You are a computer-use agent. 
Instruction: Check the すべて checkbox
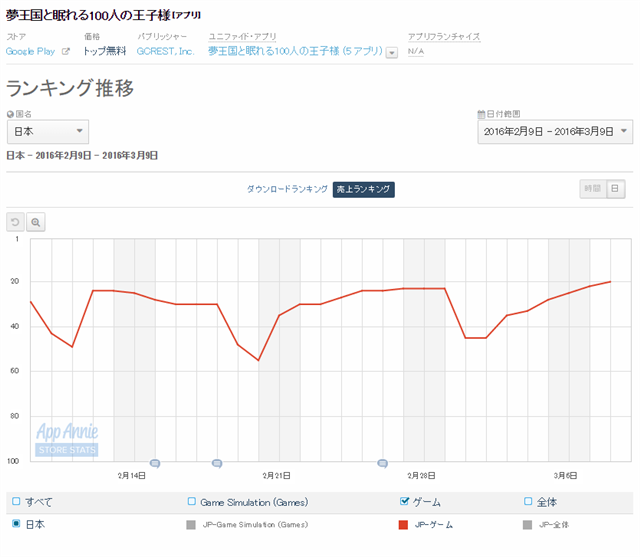click(15, 502)
